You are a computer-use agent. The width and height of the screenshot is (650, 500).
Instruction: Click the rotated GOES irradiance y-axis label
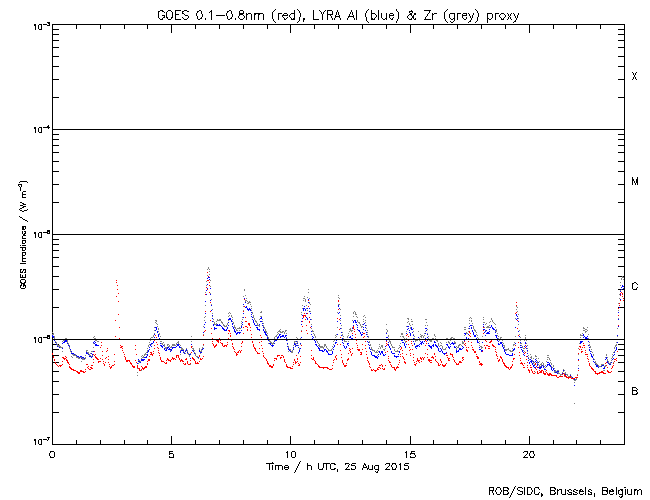[22, 234]
